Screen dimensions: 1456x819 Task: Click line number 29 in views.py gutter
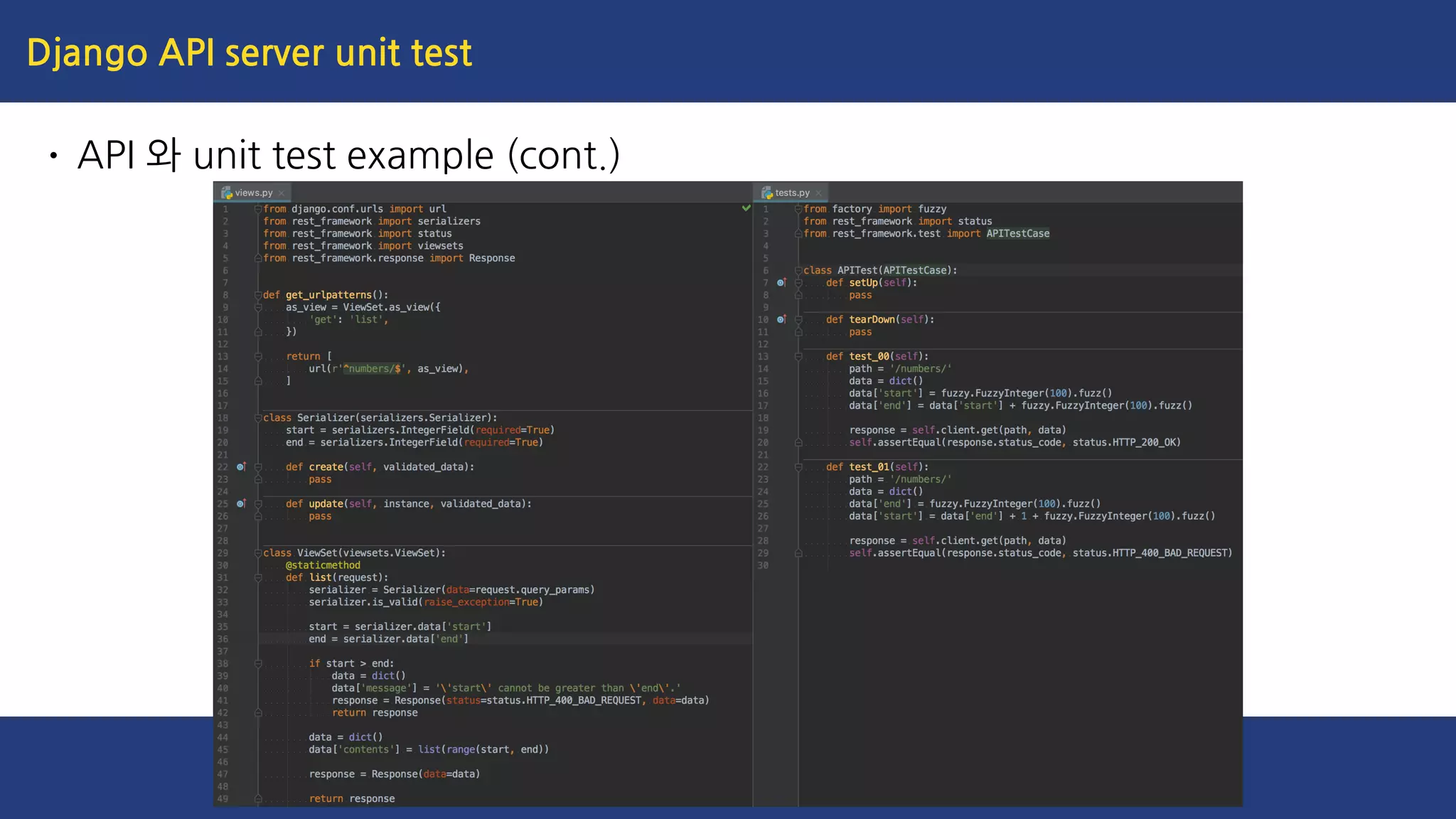point(223,553)
